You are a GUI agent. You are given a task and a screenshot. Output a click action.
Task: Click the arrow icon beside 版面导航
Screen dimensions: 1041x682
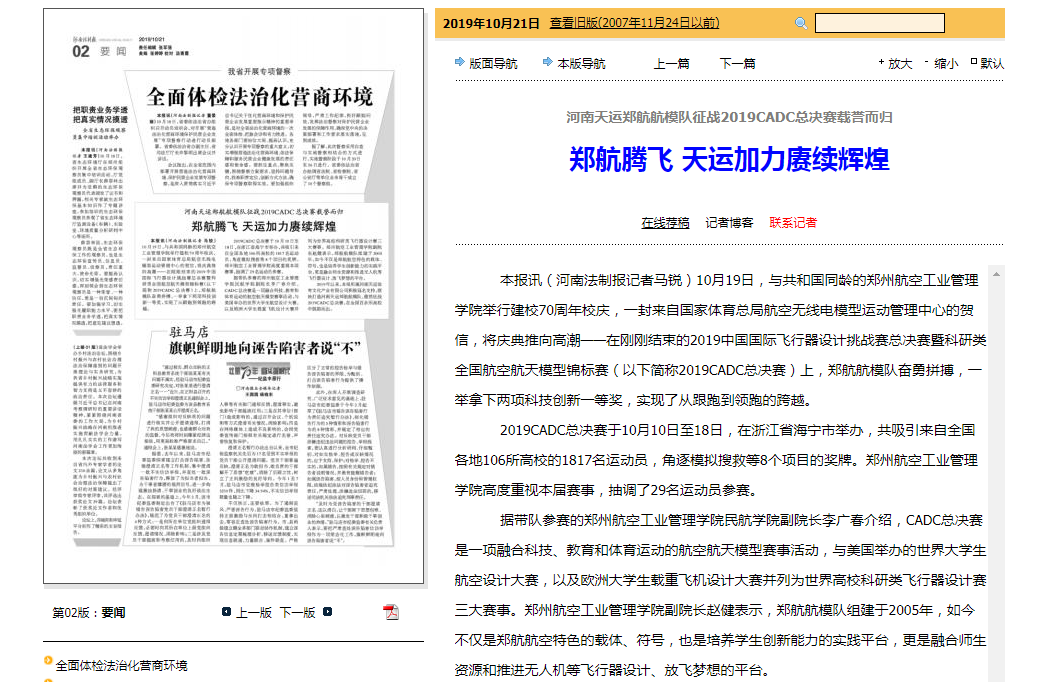(459, 62)
